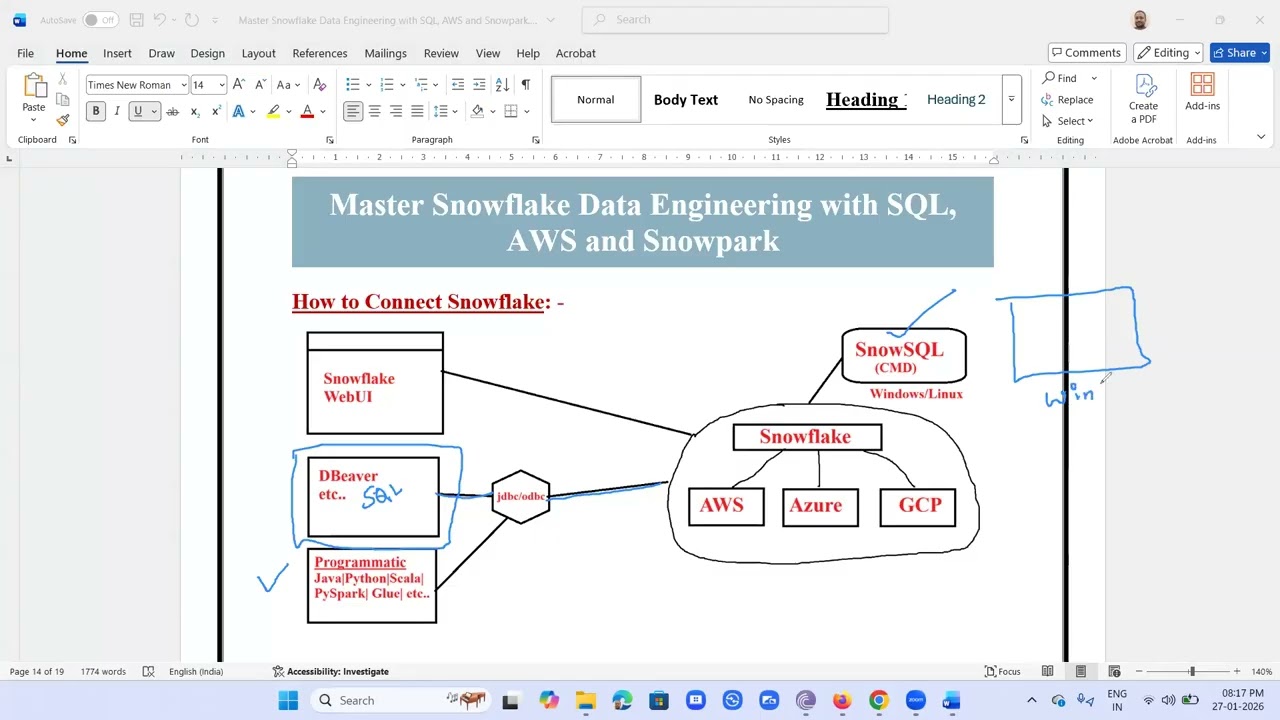Viewport: 1280px width, 720px height.
Task: Apply yellow text highlight color
Action: pos(273,111)
